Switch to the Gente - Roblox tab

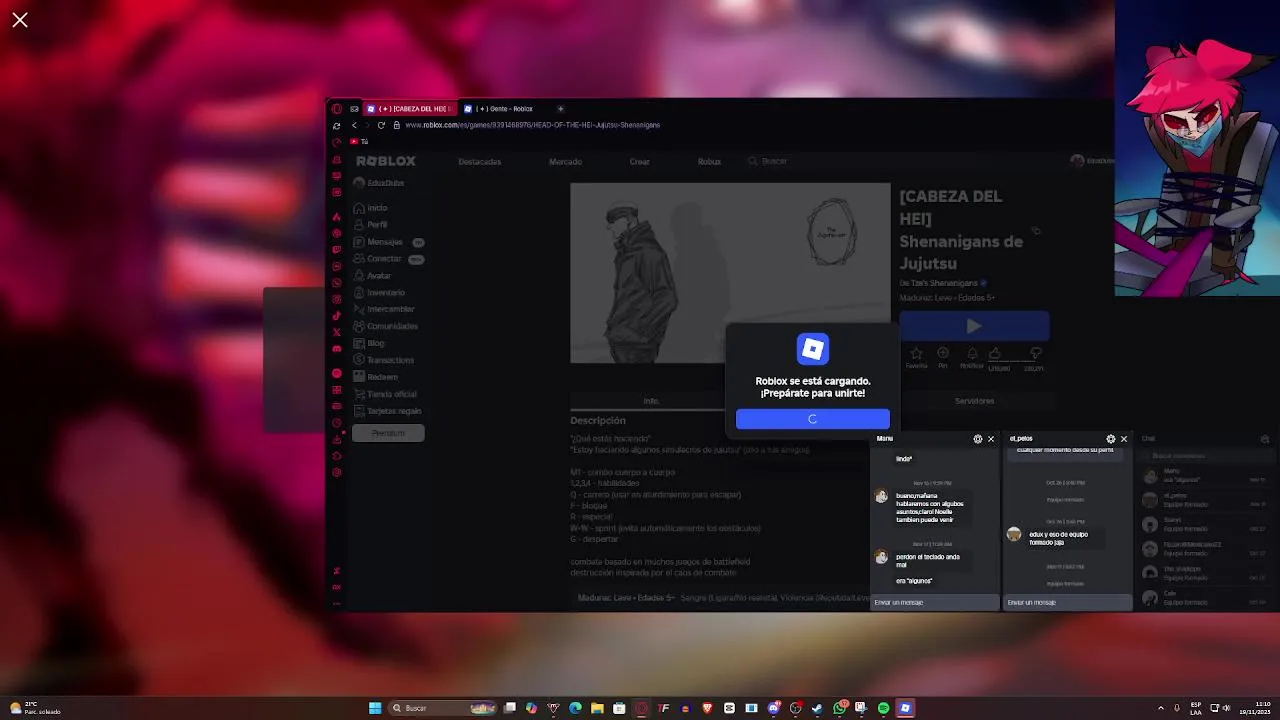[503, 109]
